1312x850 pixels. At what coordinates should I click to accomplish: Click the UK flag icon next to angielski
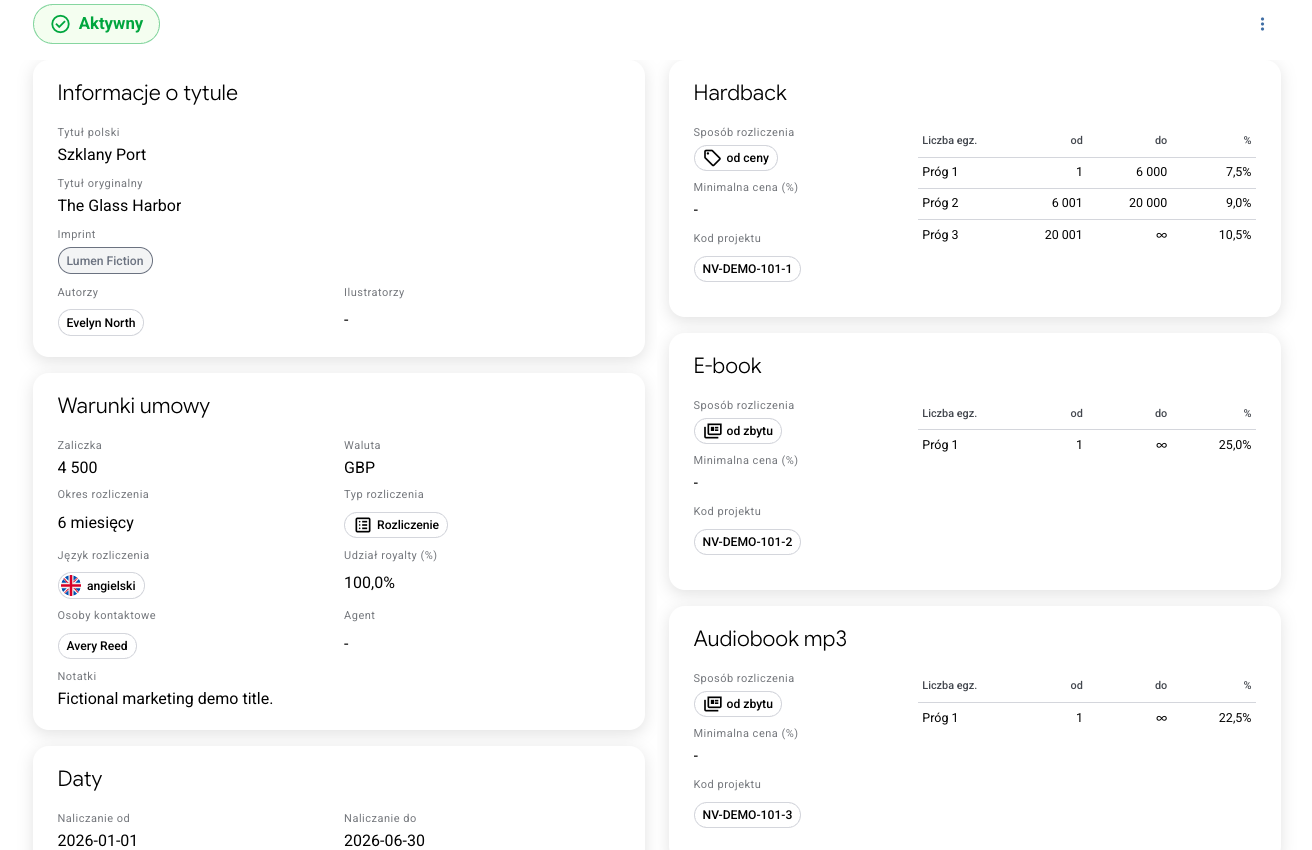[71, 586]
